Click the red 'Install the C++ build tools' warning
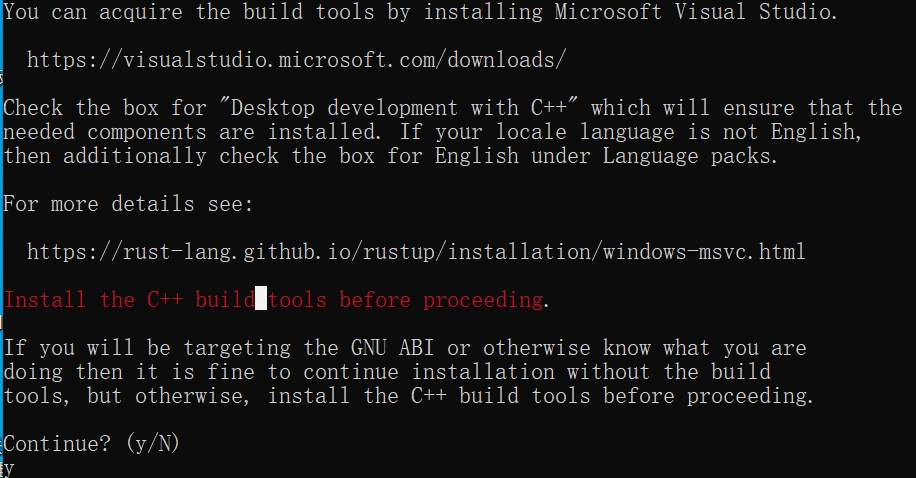Screen dimensions: 916x478 click(x=277, y=300)
